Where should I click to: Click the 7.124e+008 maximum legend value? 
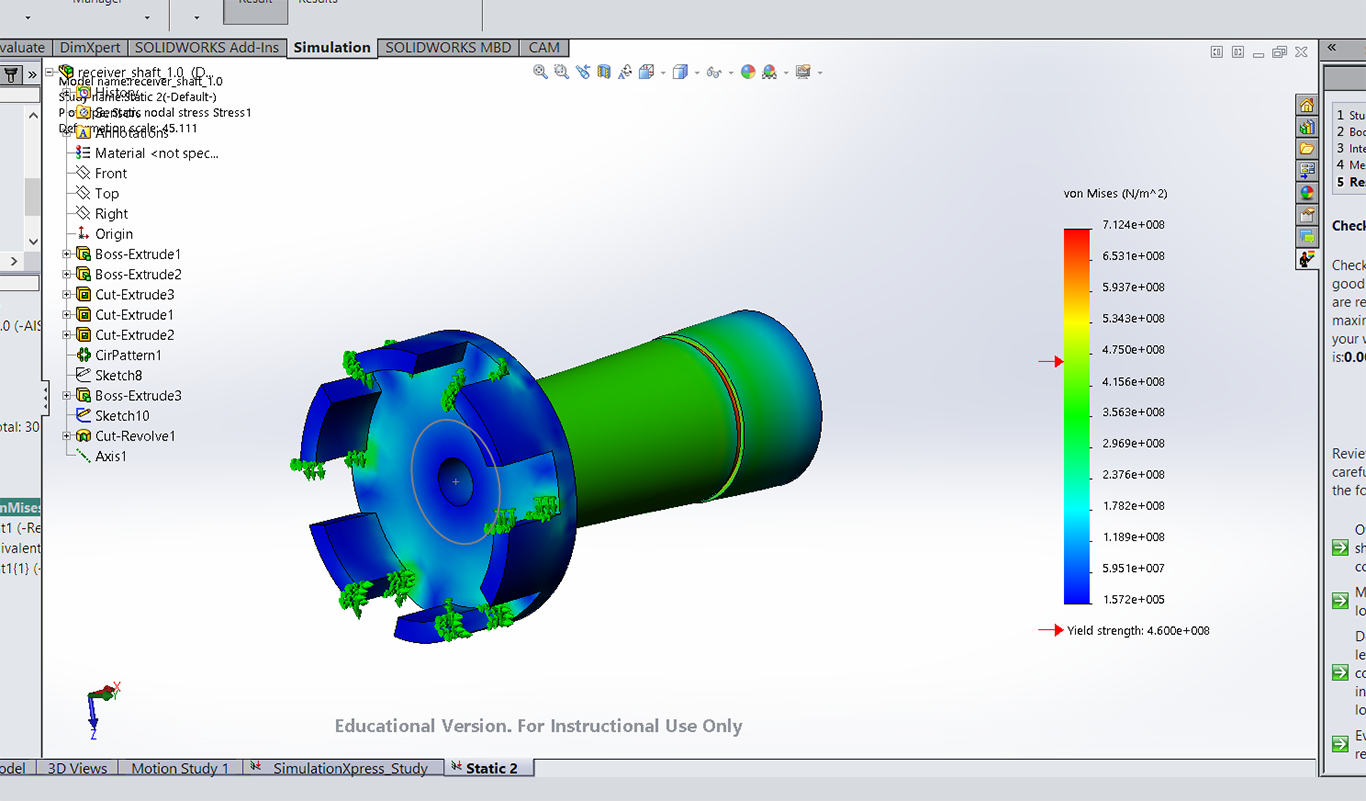pyautogui.click(x=1133, y=225)
